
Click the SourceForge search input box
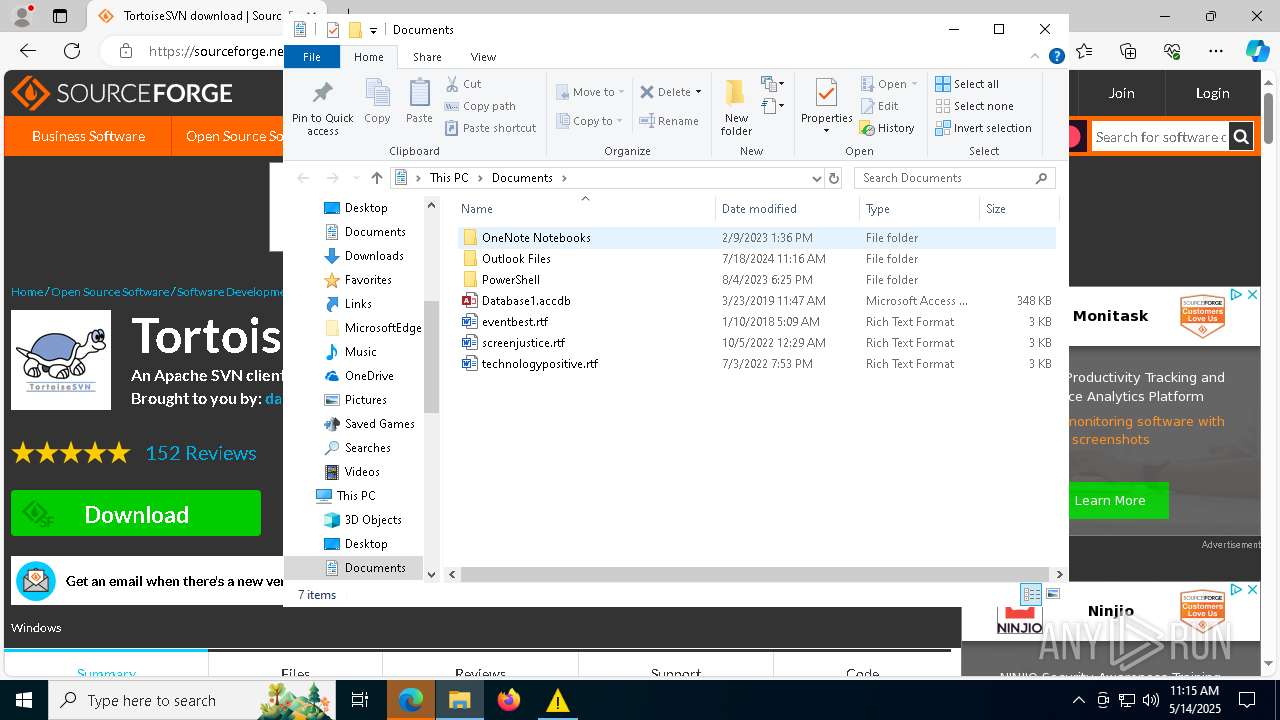pyautogui.click(x=1160, y=137)
